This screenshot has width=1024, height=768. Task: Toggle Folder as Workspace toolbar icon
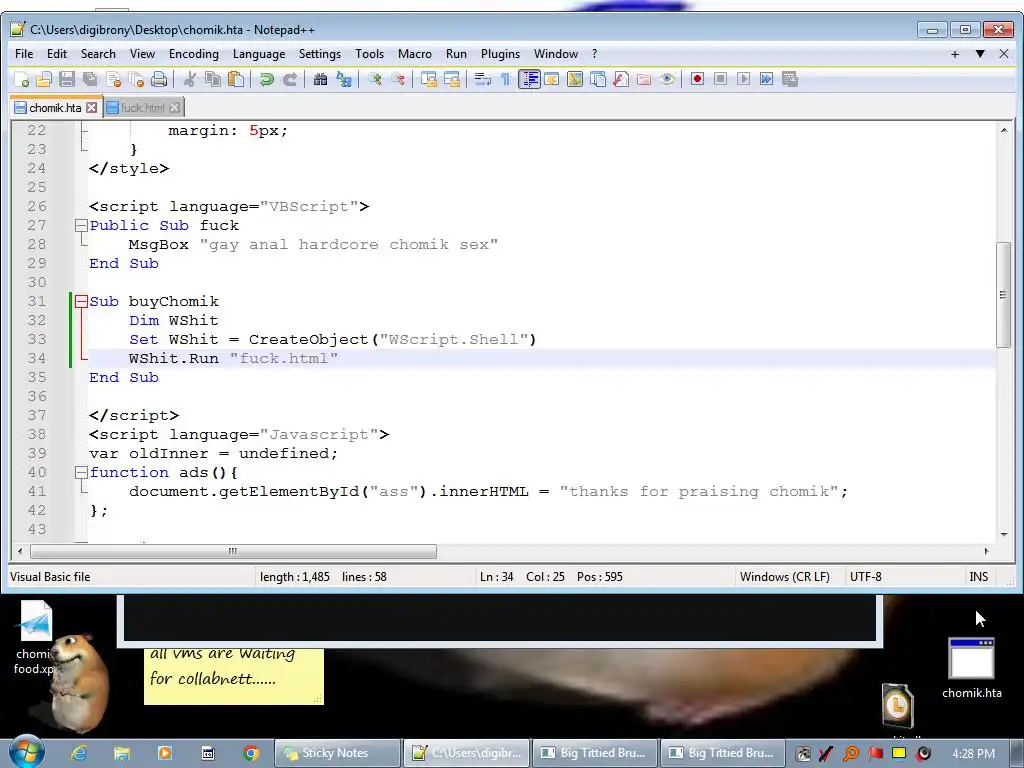pos(644,80)
